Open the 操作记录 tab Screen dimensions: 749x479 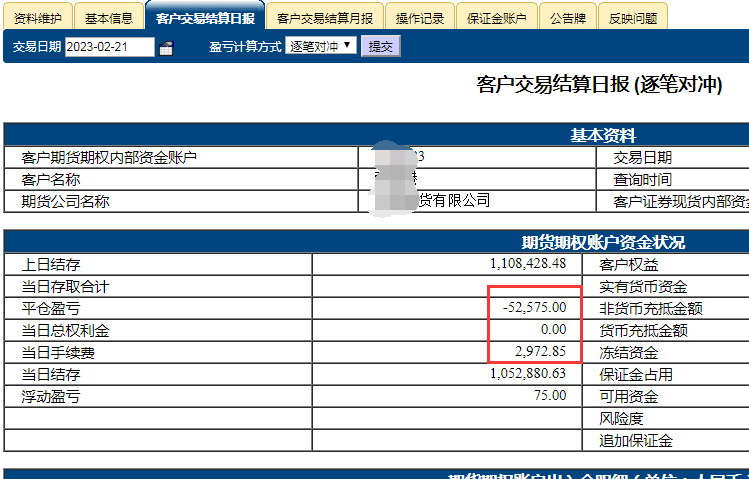point(418,18)
